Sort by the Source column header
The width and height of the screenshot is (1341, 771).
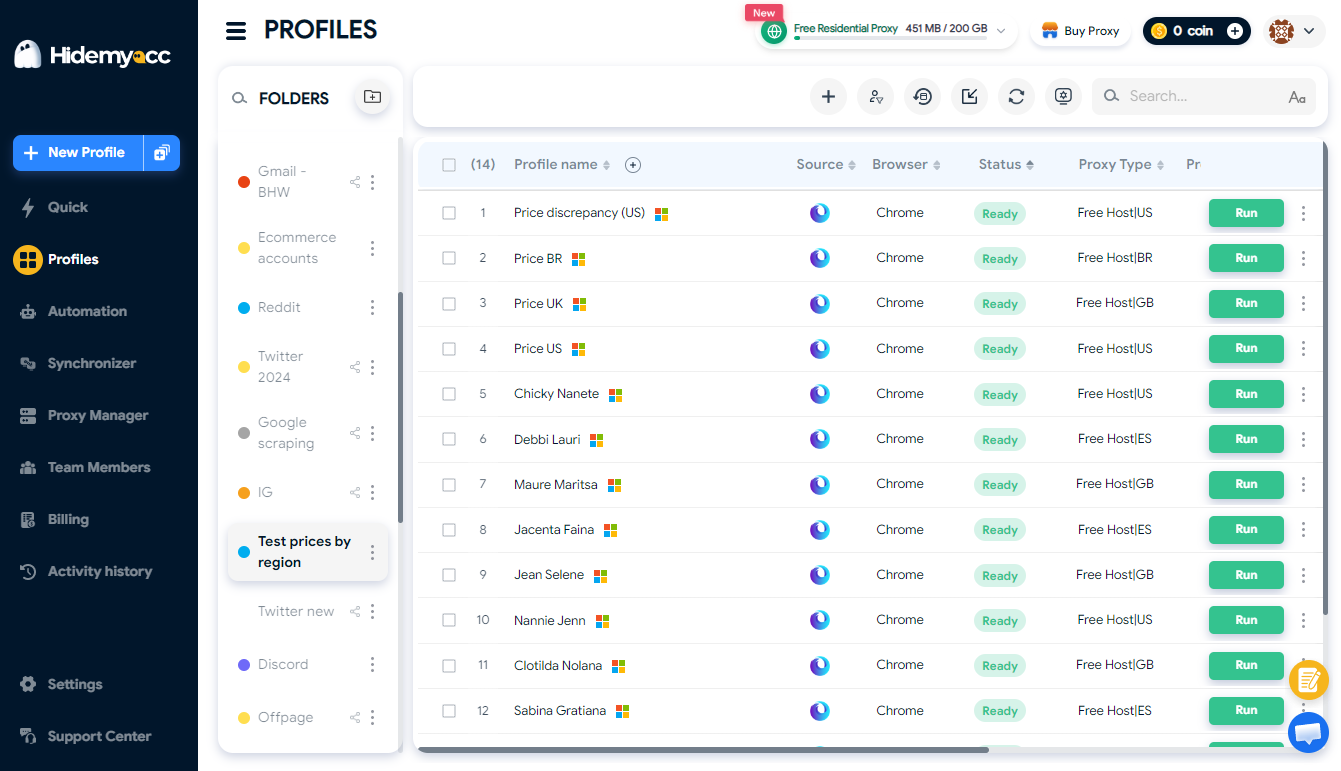click(x=826, y=165)
